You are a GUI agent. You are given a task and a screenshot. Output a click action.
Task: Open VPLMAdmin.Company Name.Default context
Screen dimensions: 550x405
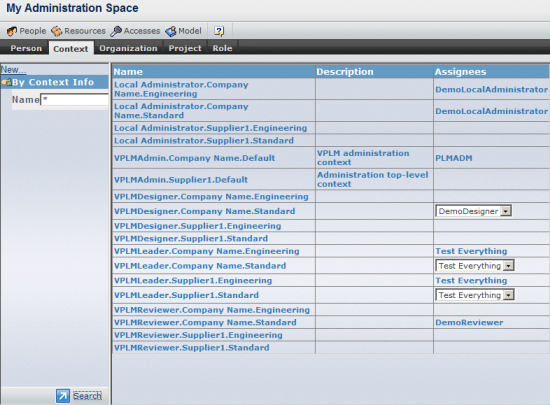[194, 158]
